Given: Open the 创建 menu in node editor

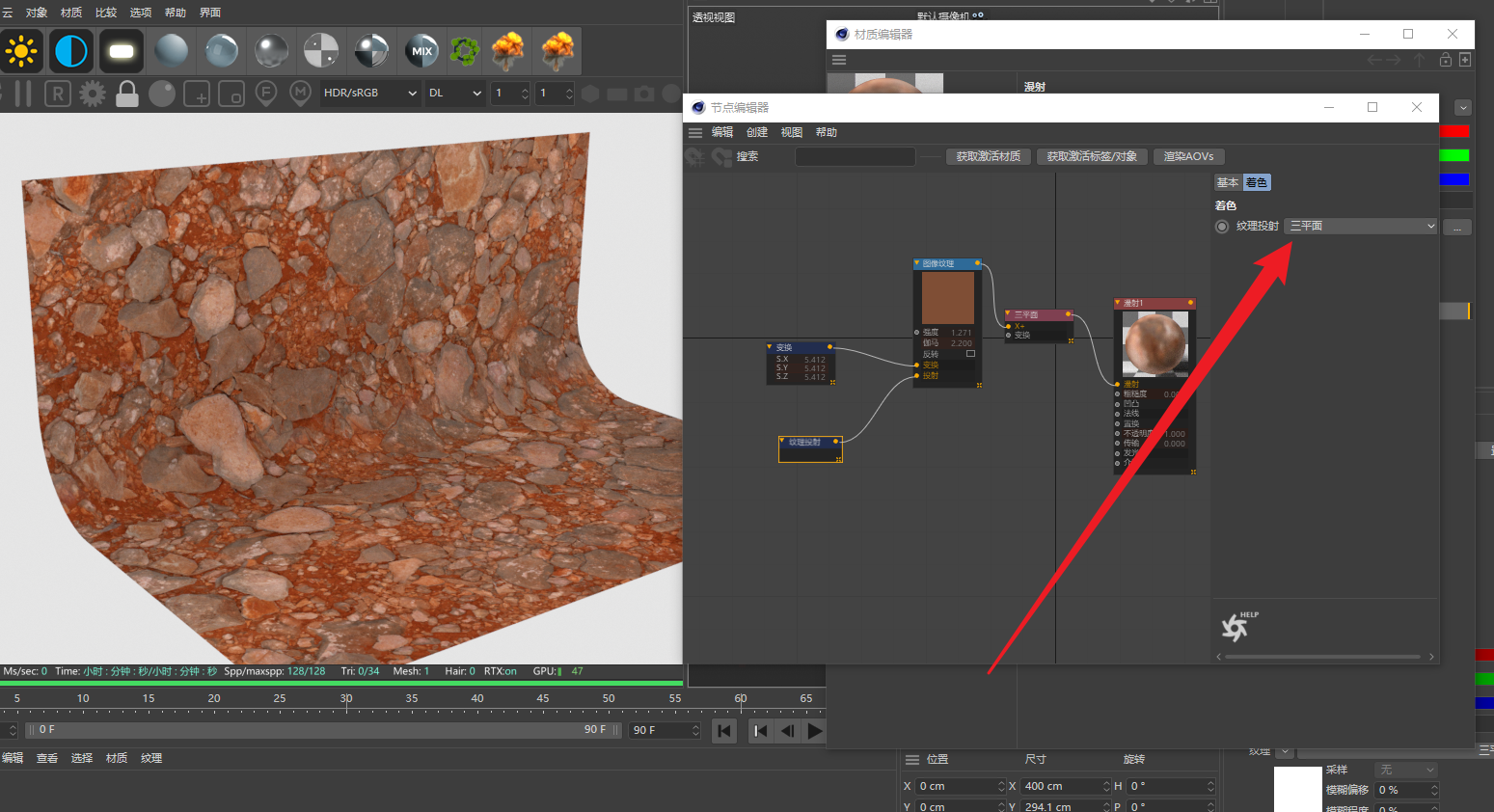Looking at the screenshot, I should [757, 133].
